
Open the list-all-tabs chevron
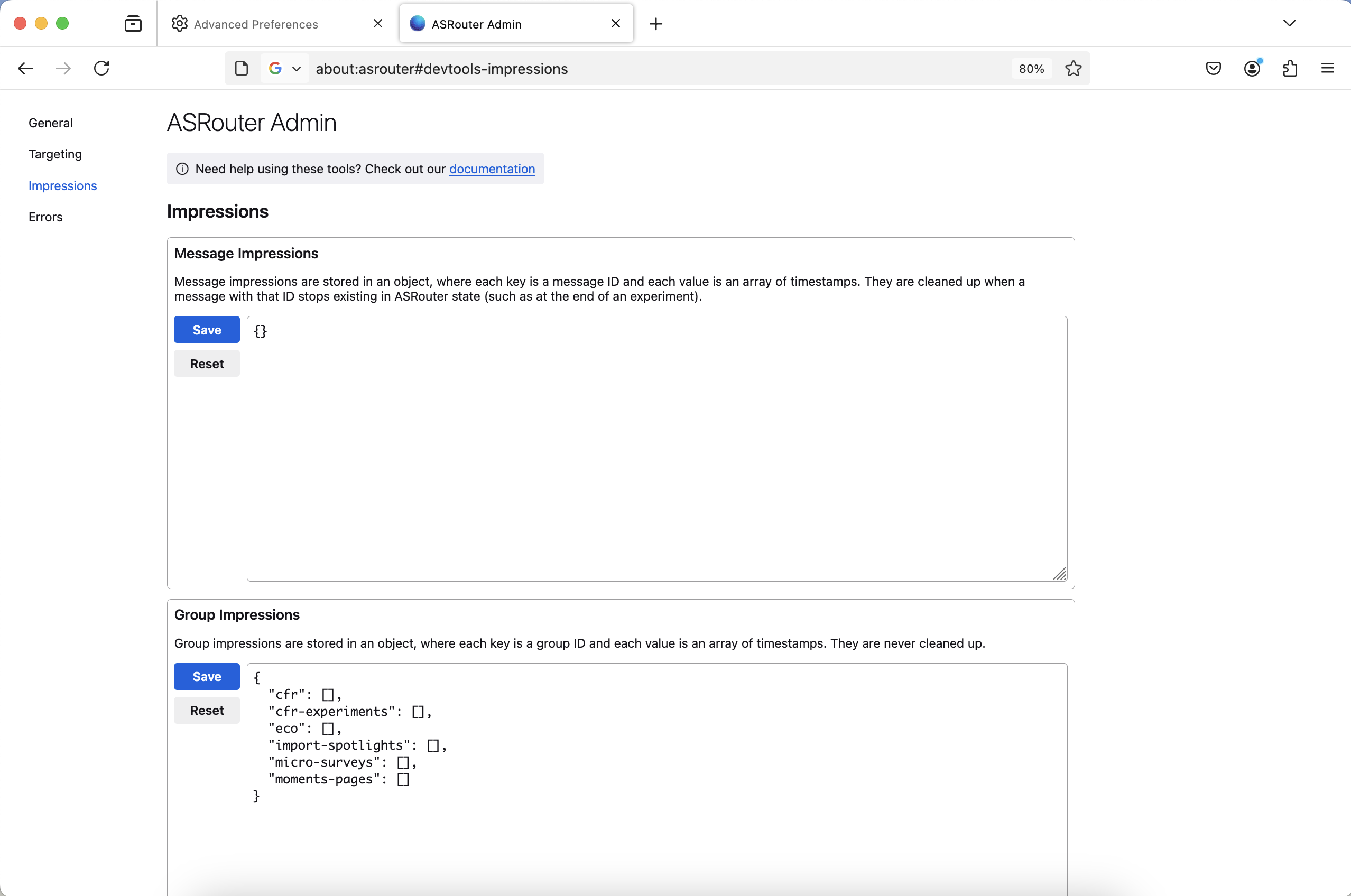tap(1289, 23)
